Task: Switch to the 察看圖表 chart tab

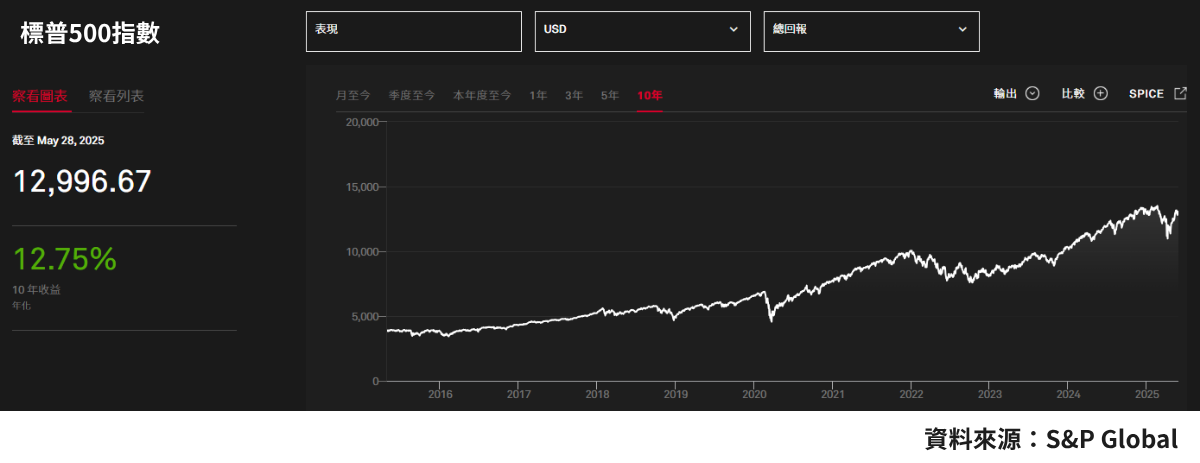Action: (x=40, y=96)
